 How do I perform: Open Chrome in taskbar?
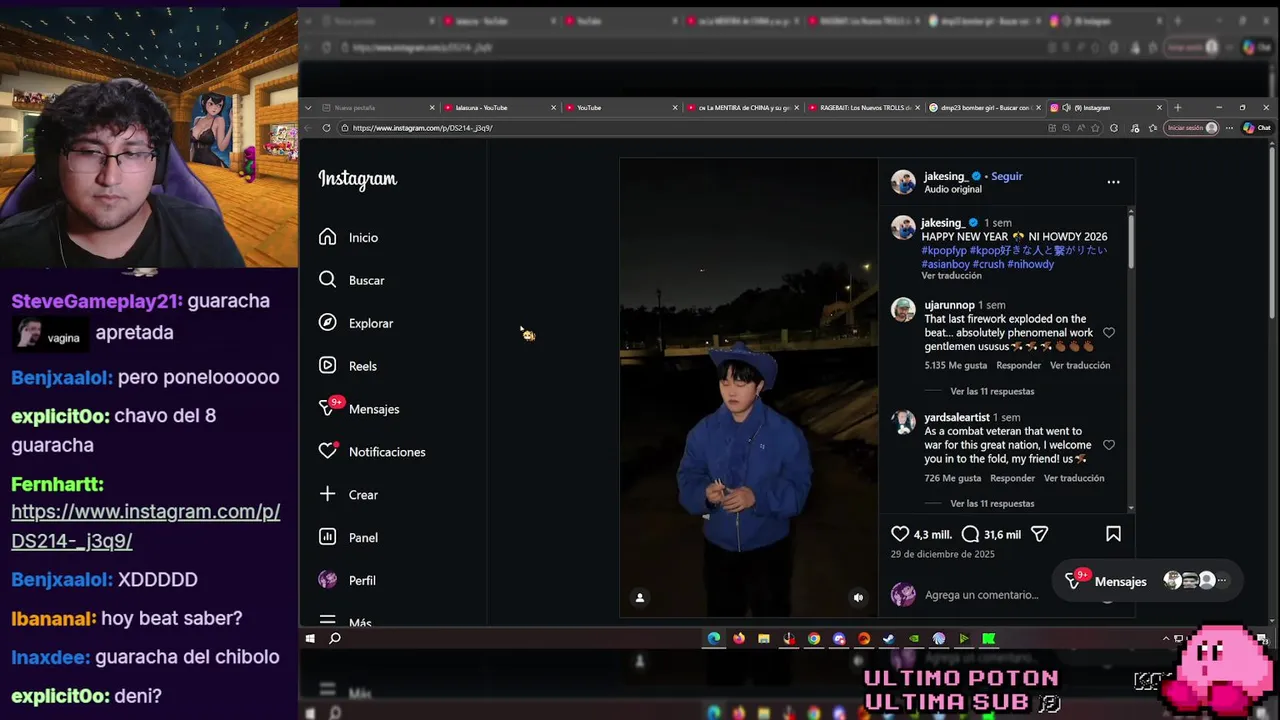(x=814, y=638)
